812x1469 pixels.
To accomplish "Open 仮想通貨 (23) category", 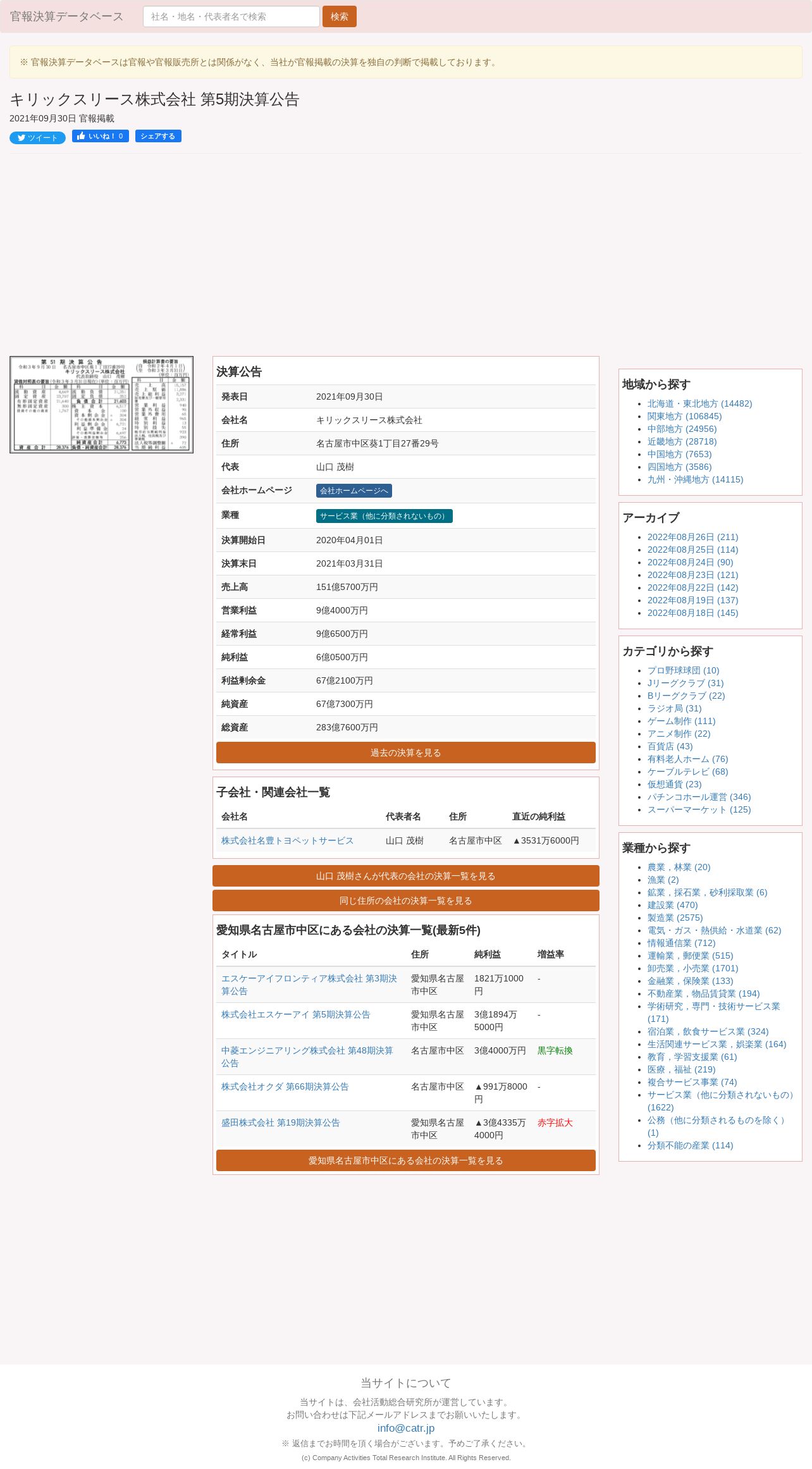I will click(x=675, y=784).
